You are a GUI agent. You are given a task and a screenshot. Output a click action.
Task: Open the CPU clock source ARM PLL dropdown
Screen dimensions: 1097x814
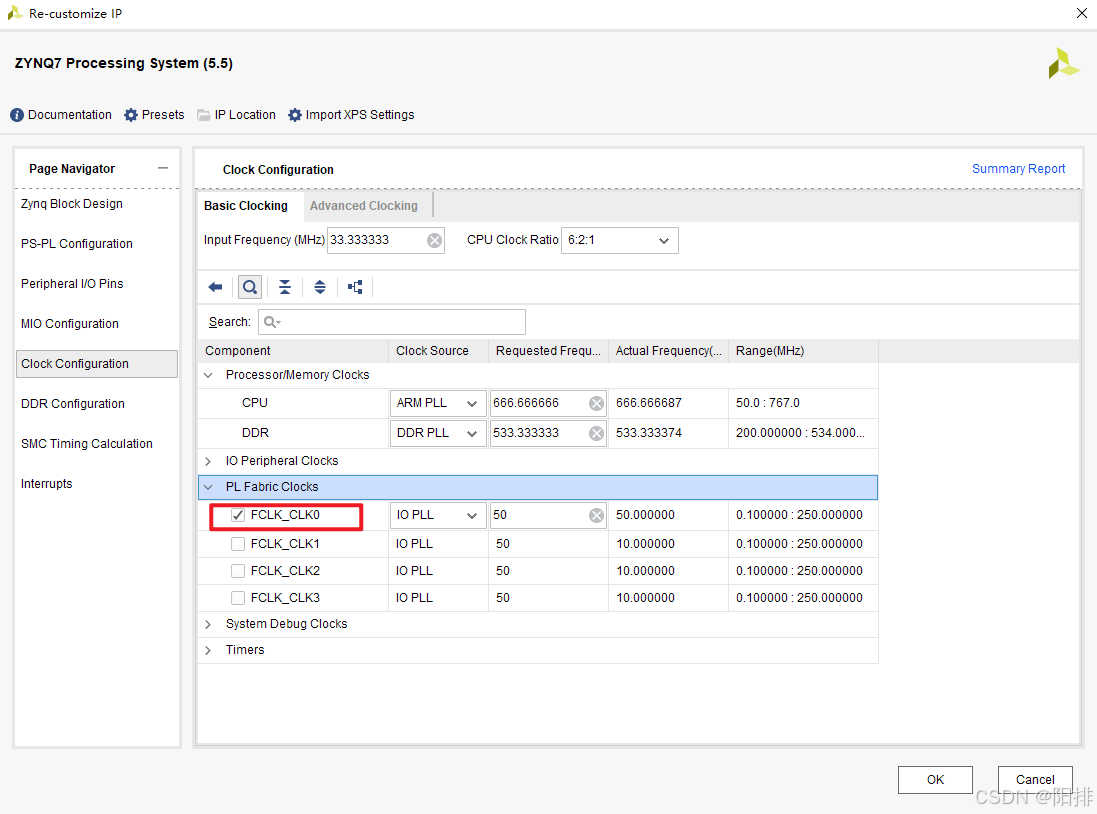click(x=437, y=403)
